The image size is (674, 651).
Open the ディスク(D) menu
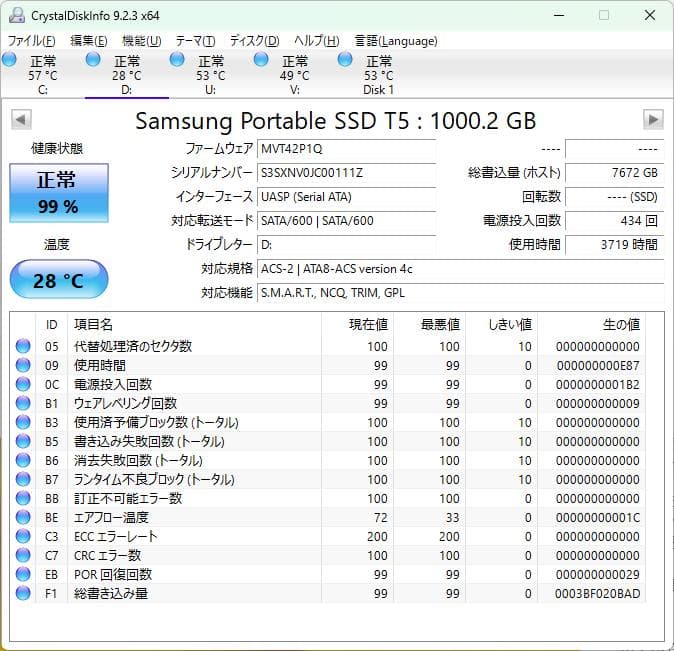click(254, 41)
